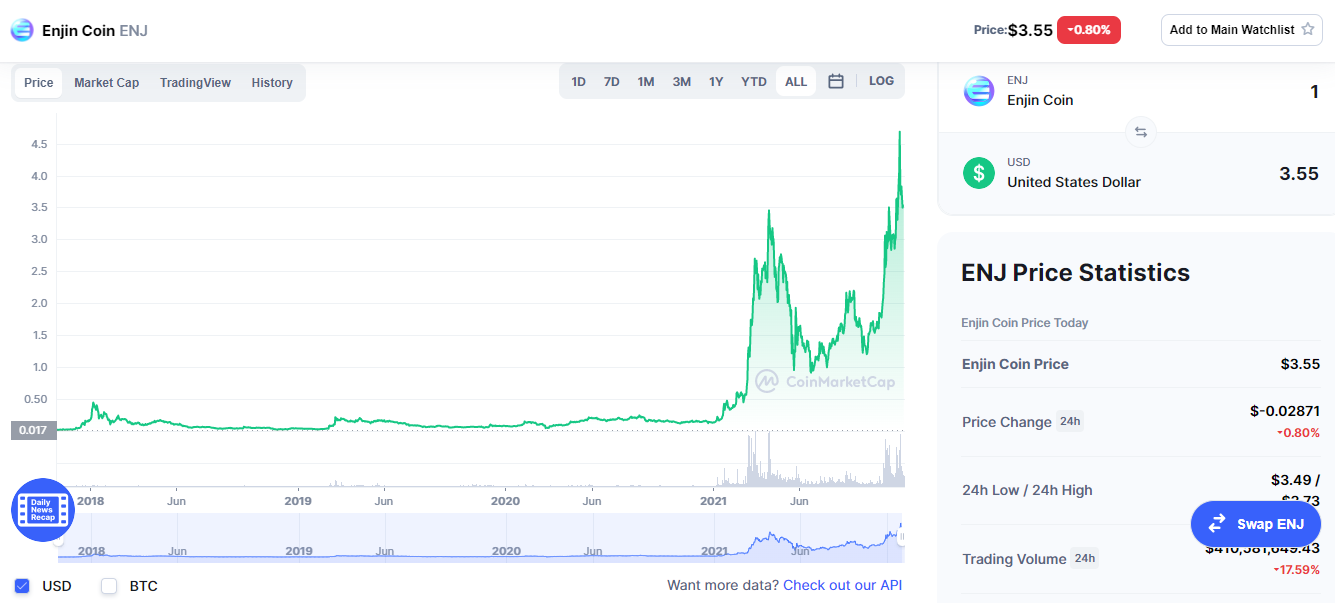The width and height of the screenshot is (1335, 603).
Task: Select the 1M time range
Action: [646, 82]
